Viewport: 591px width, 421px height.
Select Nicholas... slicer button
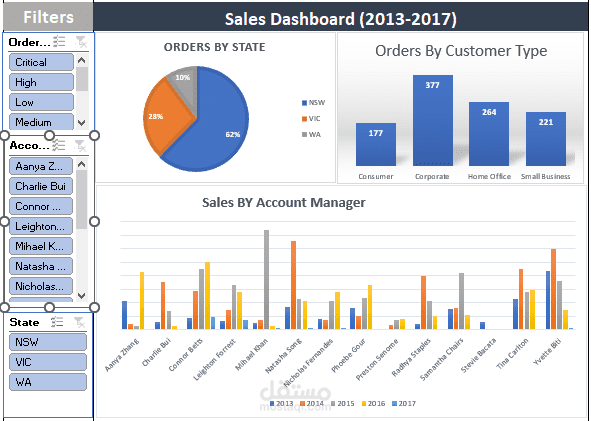[41, 286]
